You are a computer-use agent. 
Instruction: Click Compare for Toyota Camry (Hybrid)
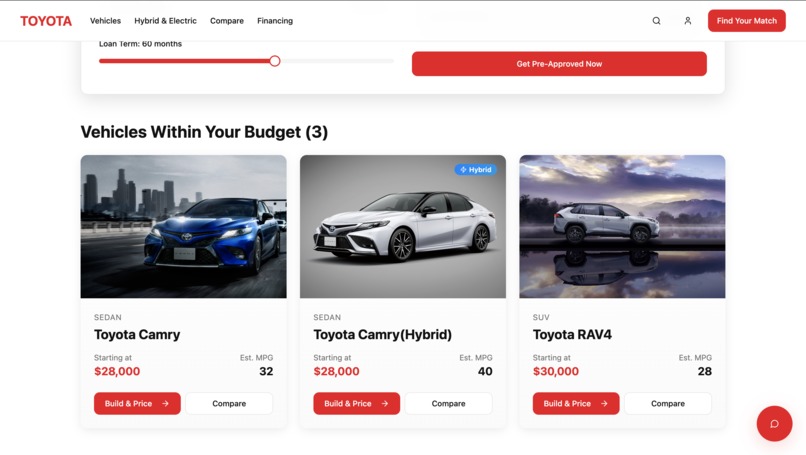[x=448, y=404]
